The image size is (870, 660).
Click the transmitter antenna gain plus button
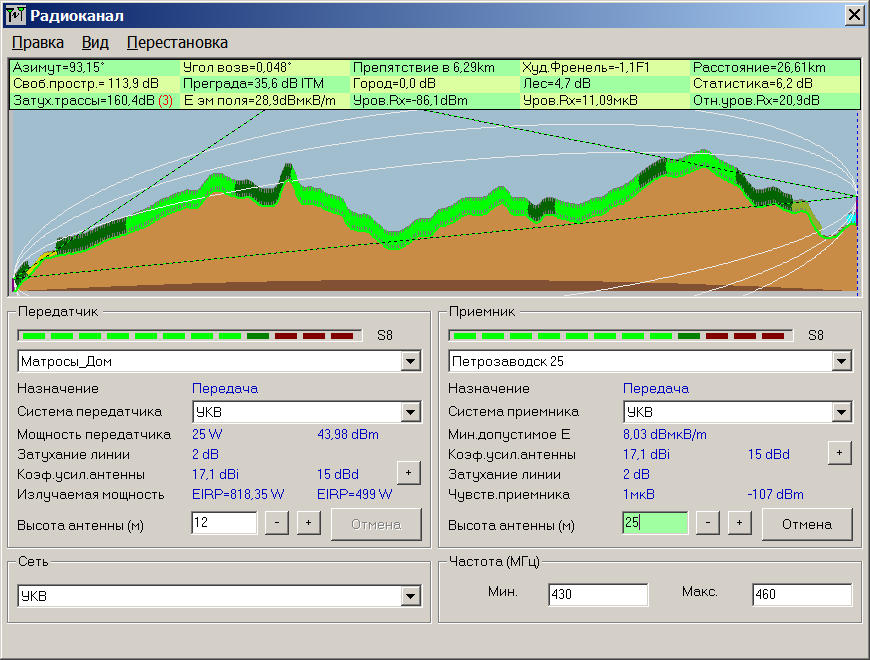point(408,473)
